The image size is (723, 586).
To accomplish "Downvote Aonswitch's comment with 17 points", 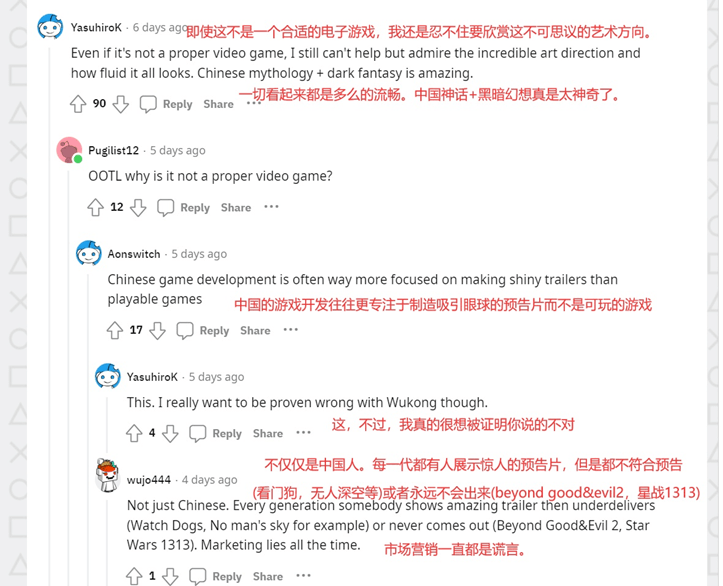I will point(157,331).
